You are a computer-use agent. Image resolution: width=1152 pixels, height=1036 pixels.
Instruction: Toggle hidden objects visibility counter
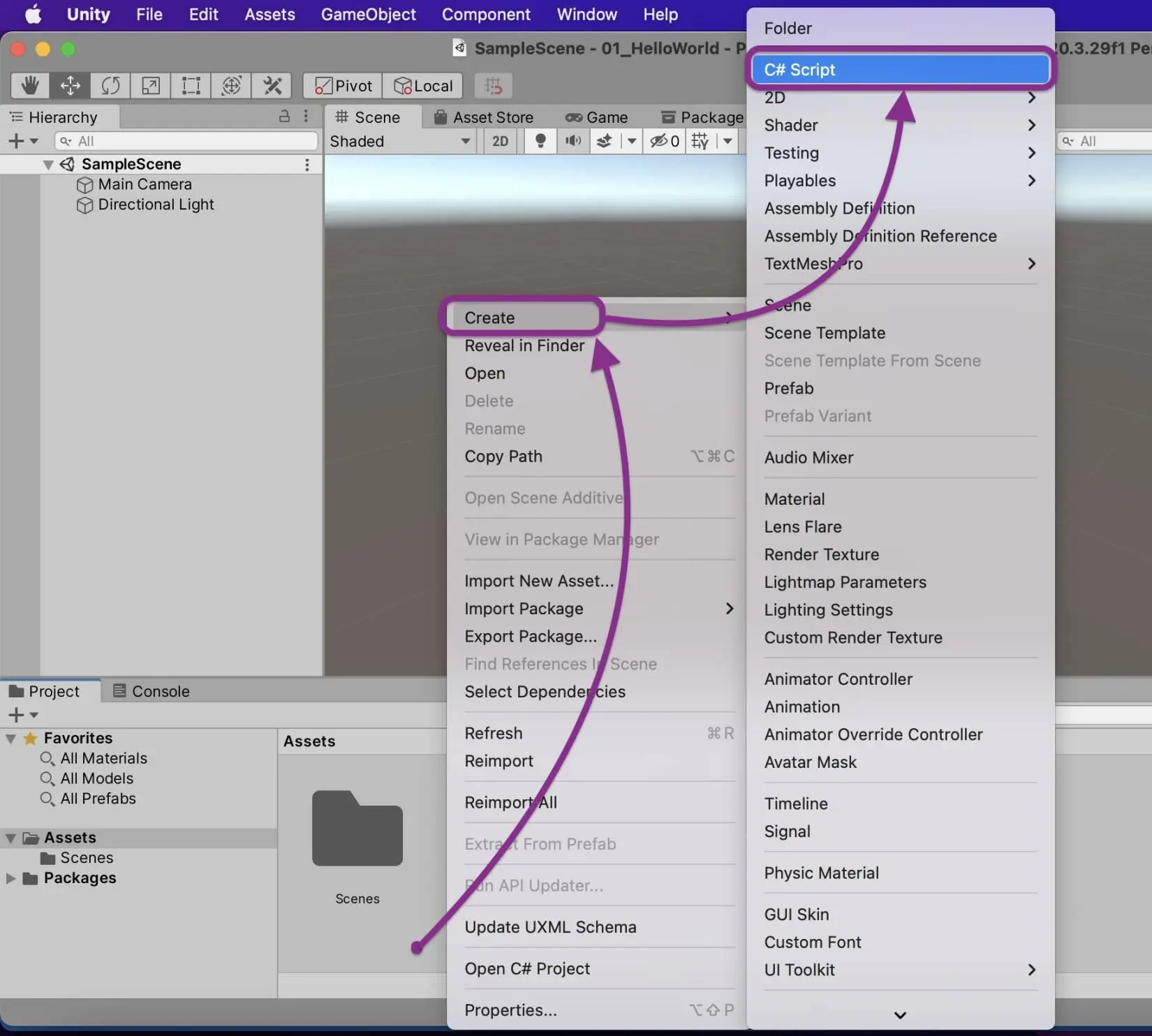pos(664,141)
